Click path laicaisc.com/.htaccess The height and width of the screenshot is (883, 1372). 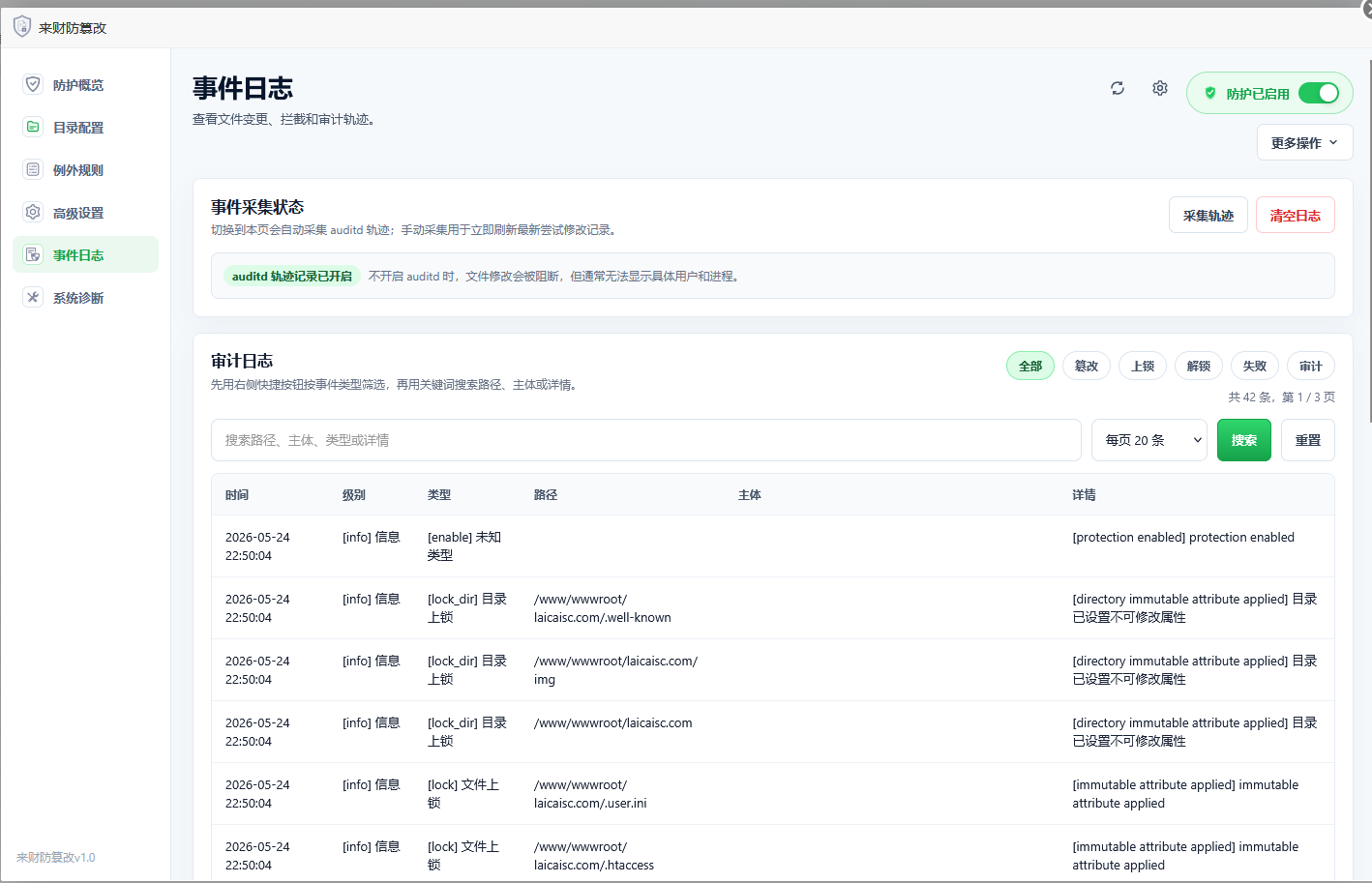594,856
